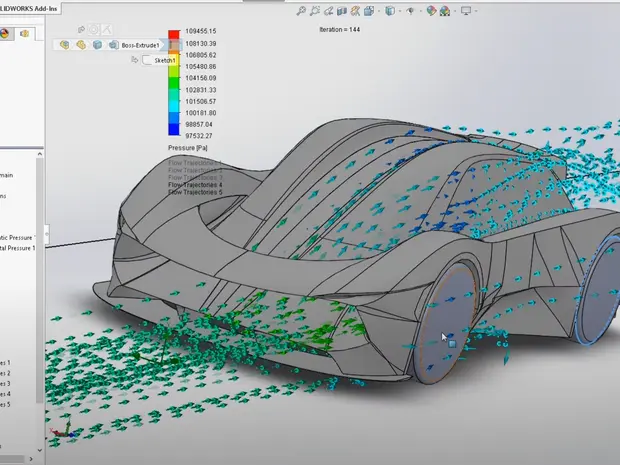Image resolution: width=620 pixels, height=465 pixels.
Task: Click the green middle of pressure legend
Action: pyautogui.click(x=174, y=83)
